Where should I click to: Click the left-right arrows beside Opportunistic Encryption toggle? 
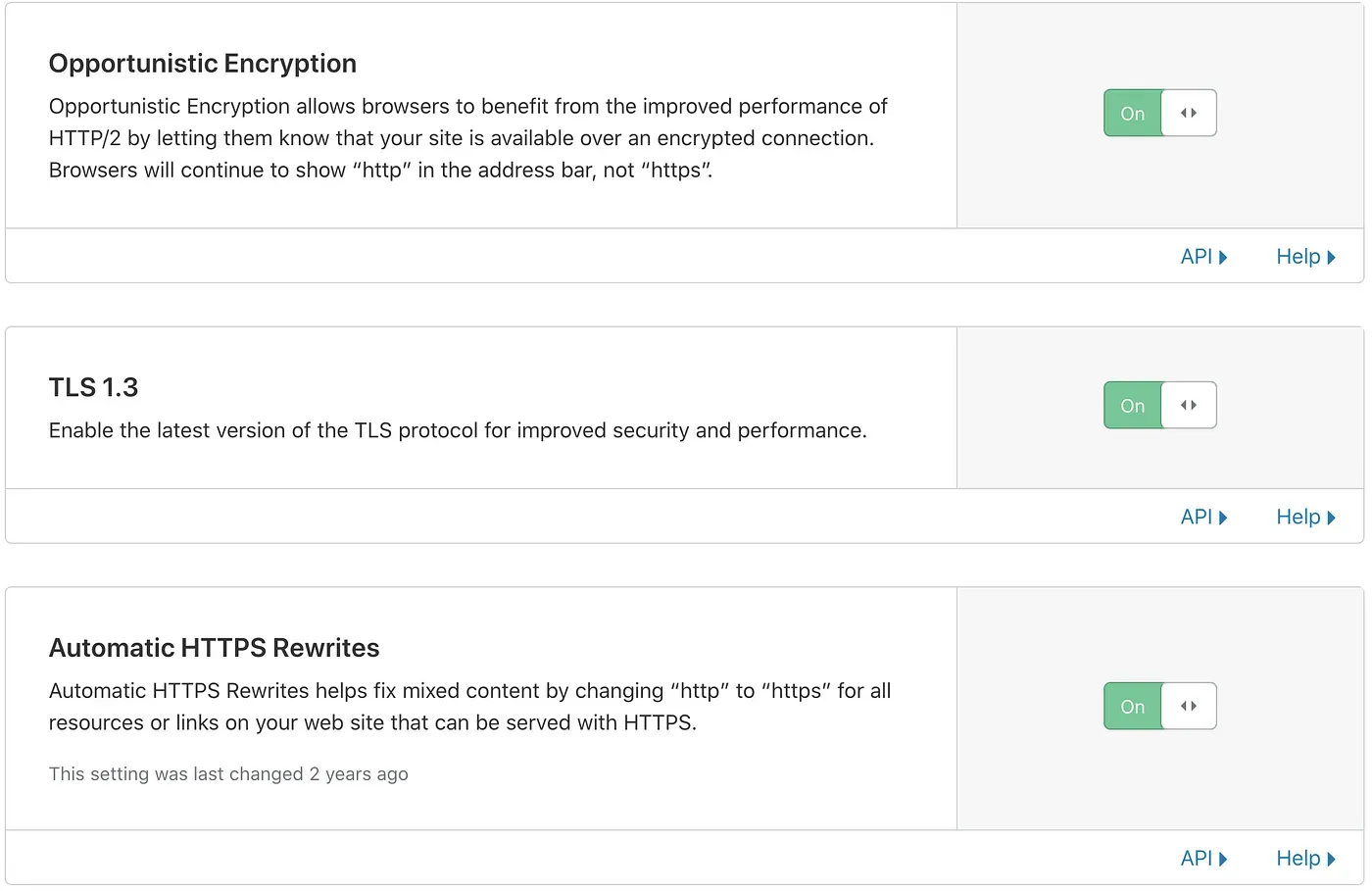pyautogui.click(x=1189, y=113)
